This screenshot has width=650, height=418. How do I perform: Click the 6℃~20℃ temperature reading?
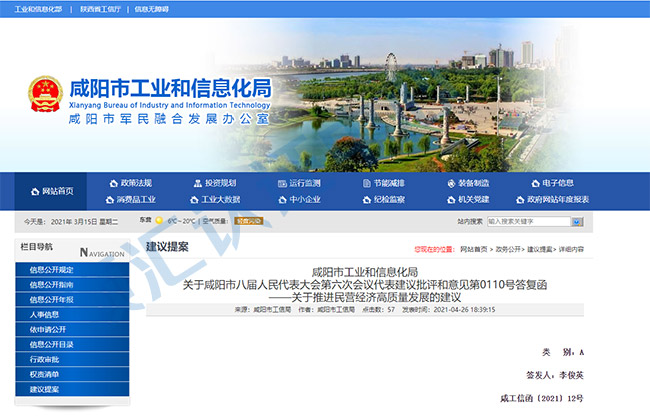pyautogui.click(x=181, y=221)
